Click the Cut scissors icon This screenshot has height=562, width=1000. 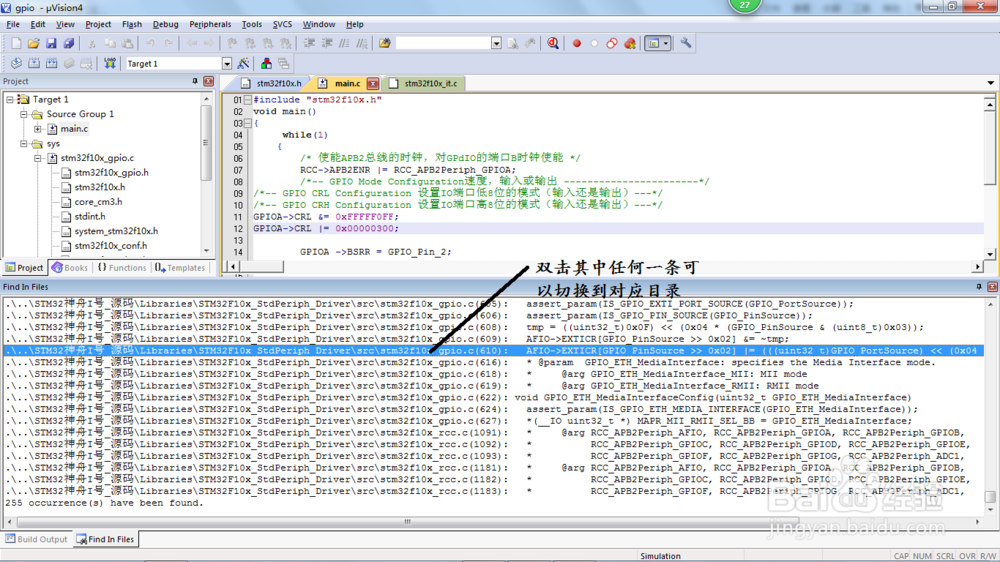92,43
